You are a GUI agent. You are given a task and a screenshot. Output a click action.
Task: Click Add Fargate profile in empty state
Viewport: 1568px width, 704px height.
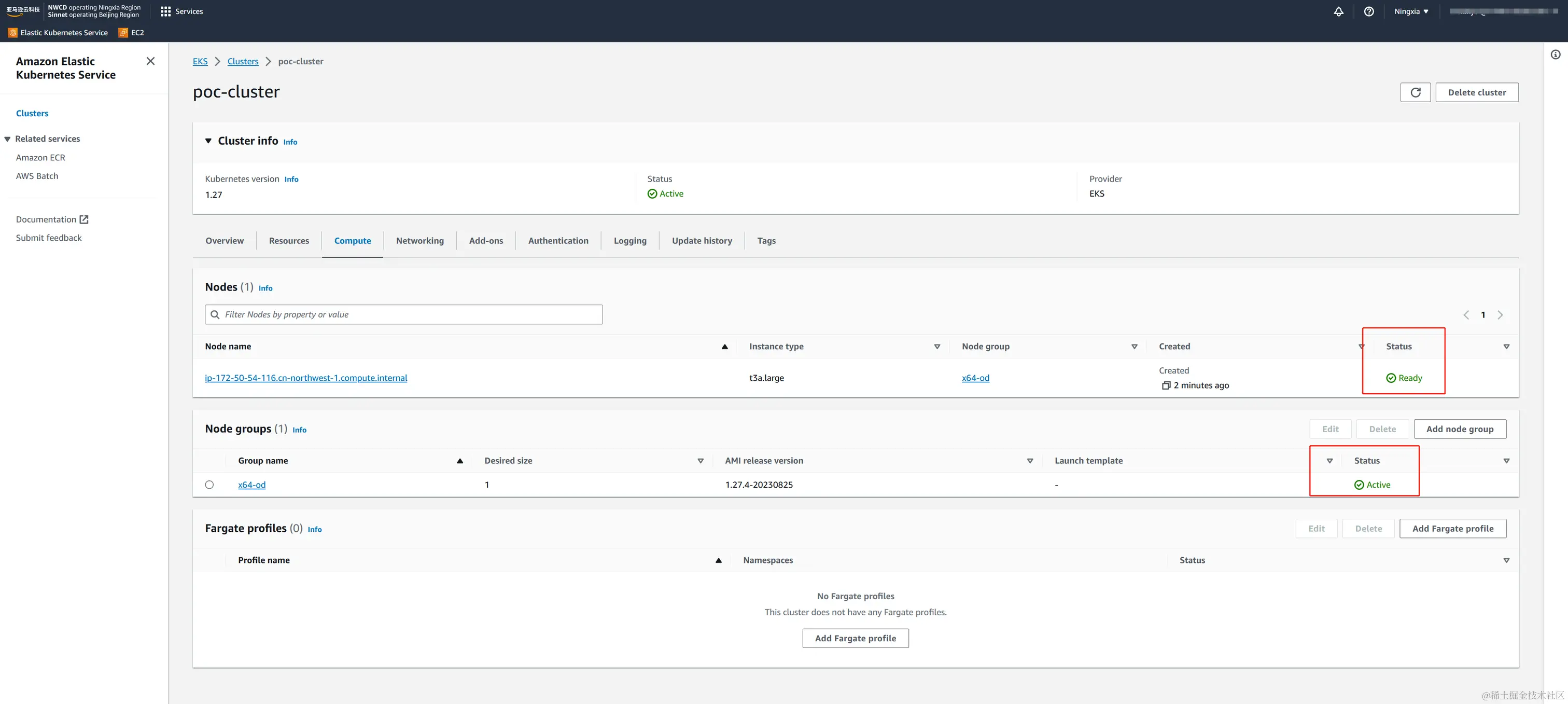(x=855, y=638)
